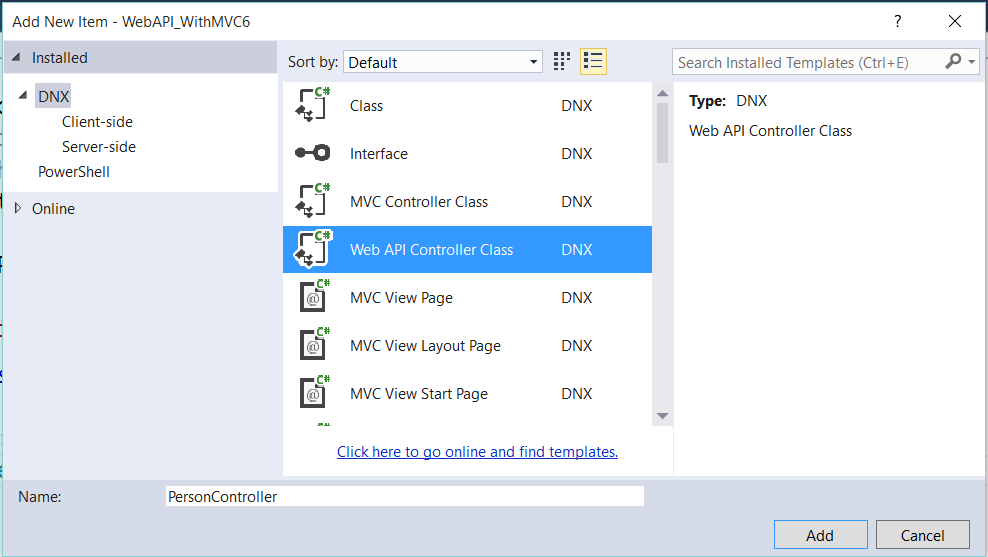
Task: Select the Server-side category
Action: (x=99, y=147)
